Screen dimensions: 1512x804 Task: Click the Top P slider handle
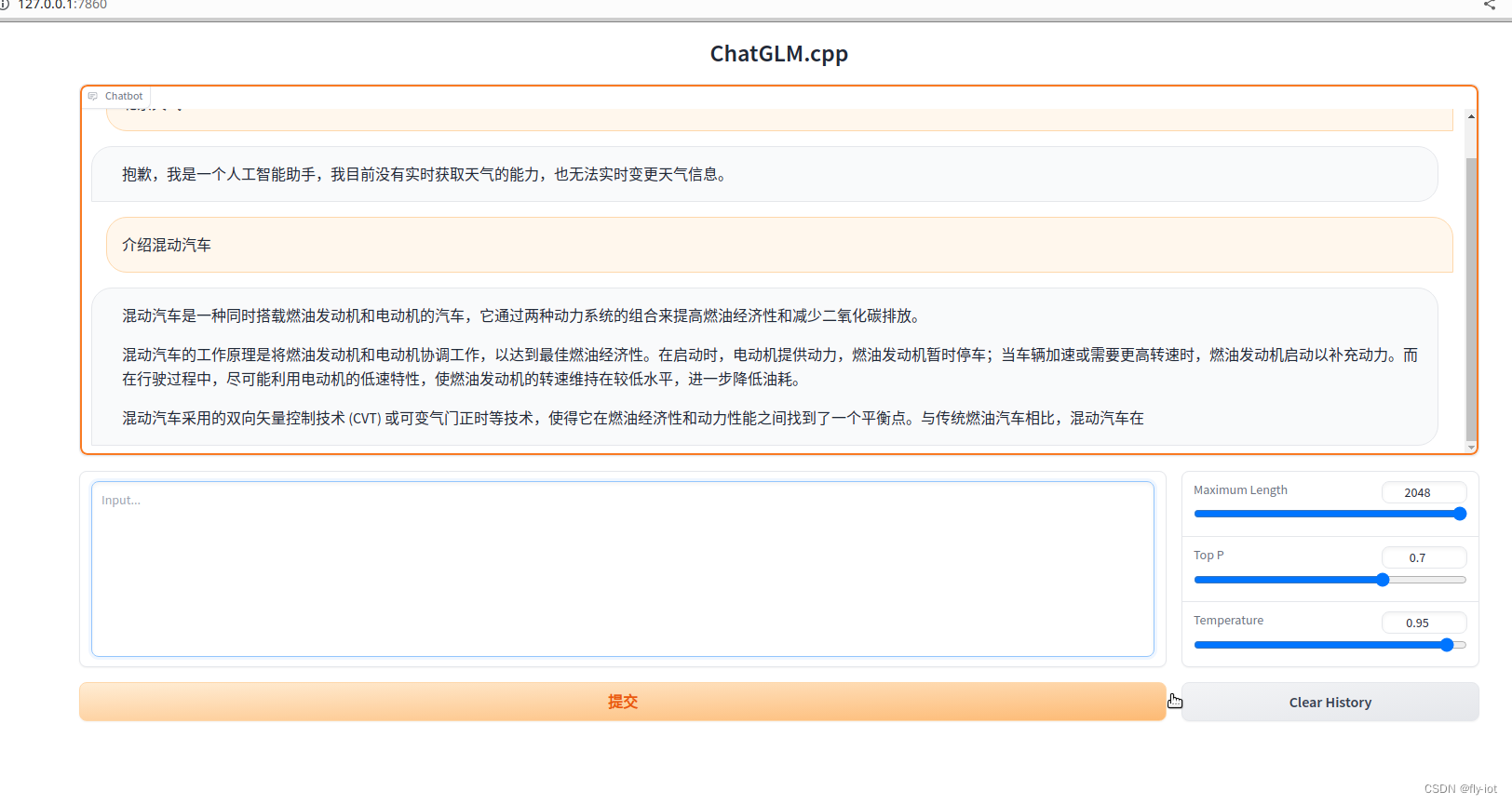pyautogui.click(x=1383, y=580)
